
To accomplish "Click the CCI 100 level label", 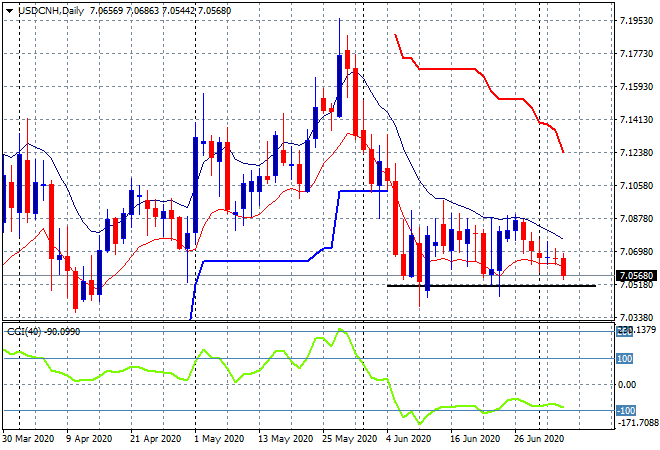I will [x=624, y=359].
